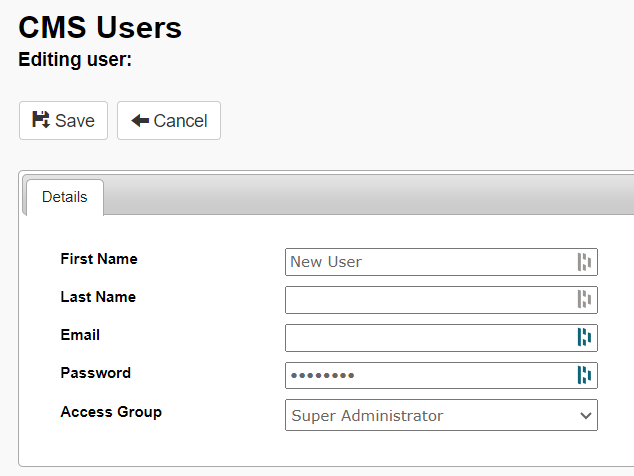
Task: Click password manager icon in Password field
Action: point(584,375)
